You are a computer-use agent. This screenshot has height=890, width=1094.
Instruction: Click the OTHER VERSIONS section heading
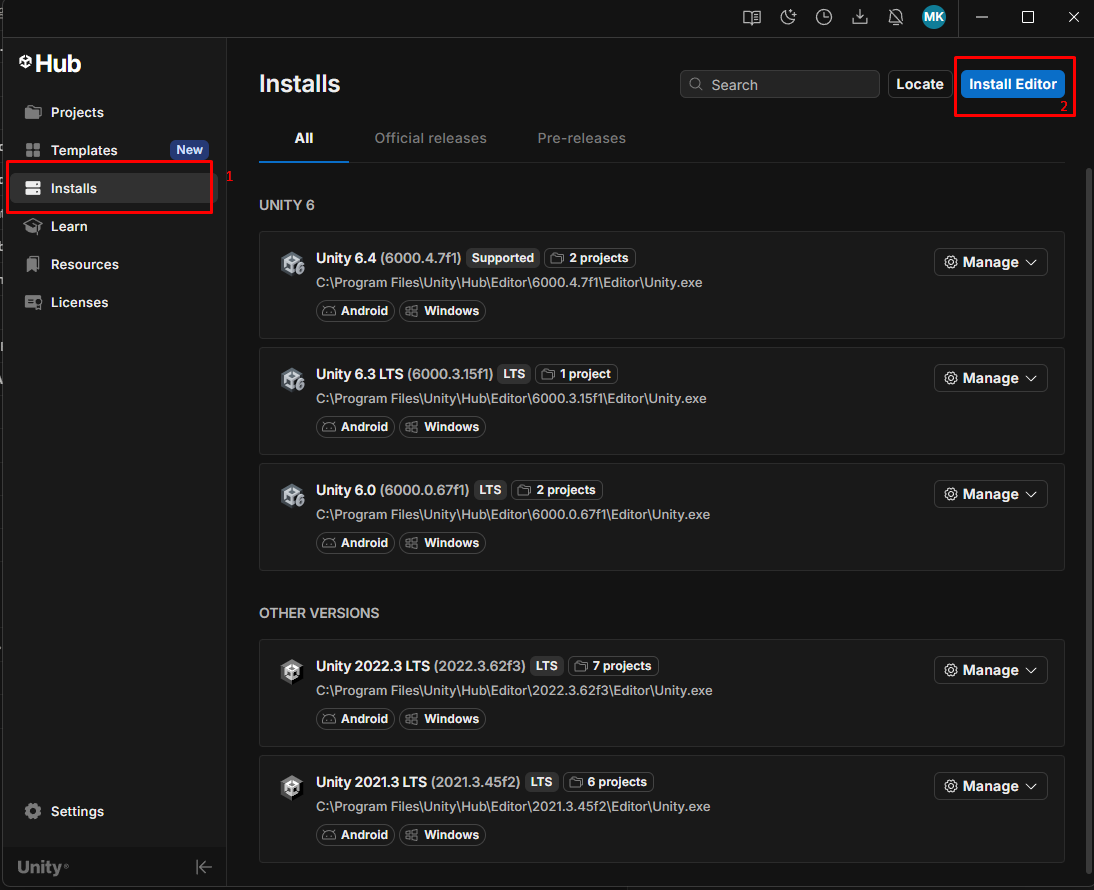pos(320,613)
